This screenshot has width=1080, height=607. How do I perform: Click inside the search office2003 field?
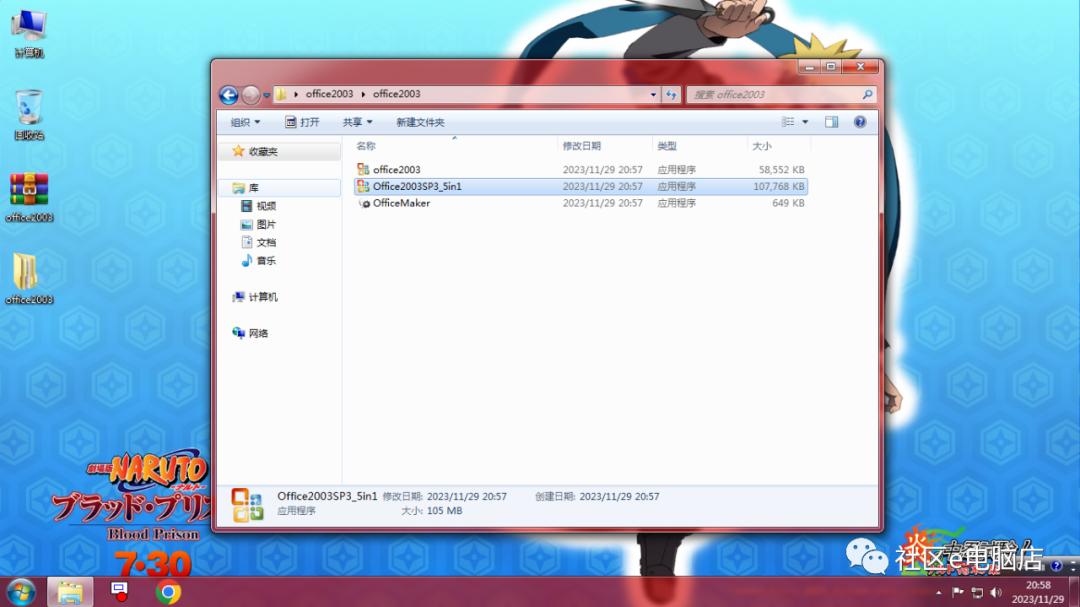(770, 94)
